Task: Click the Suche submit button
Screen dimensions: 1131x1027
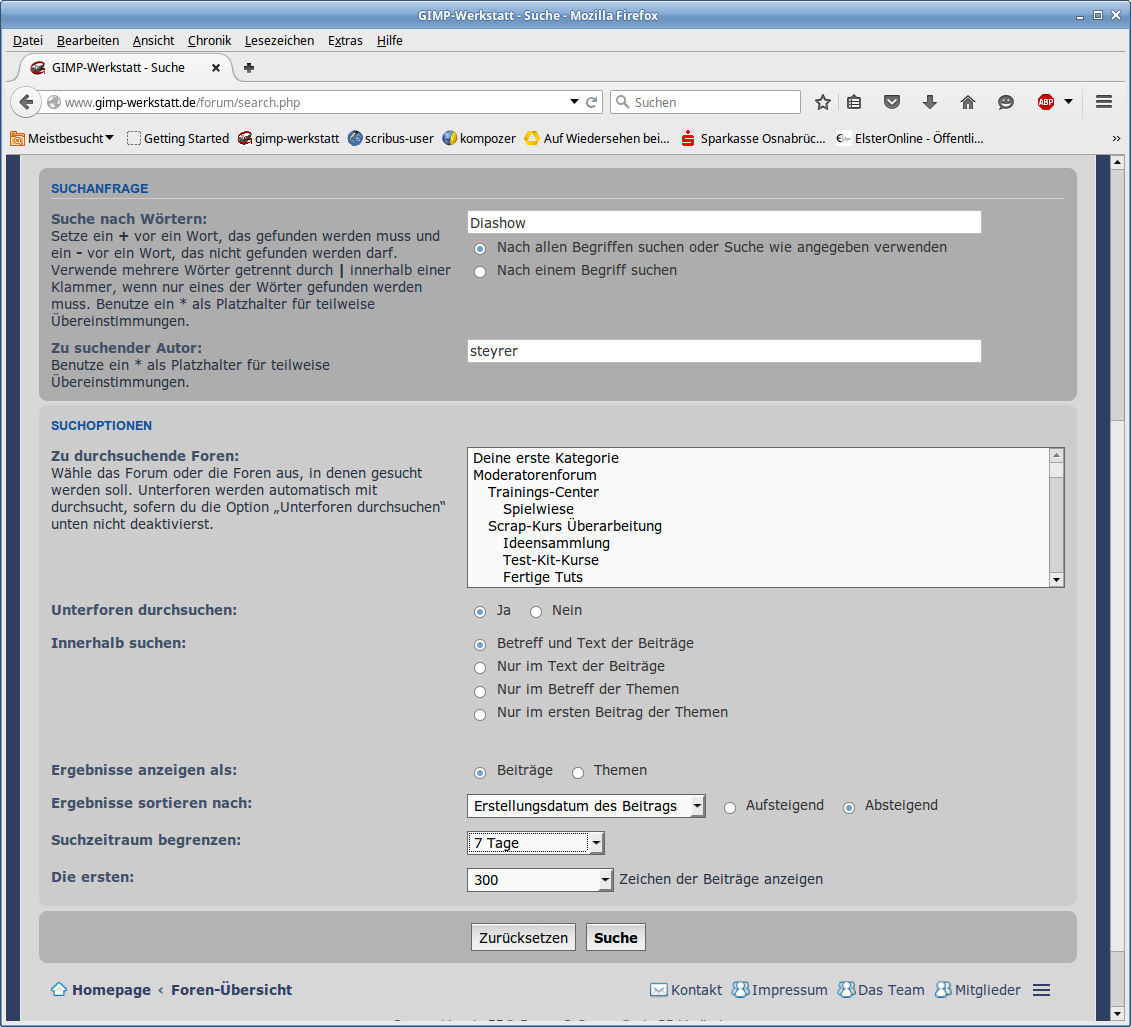Action: click(615, 938)
